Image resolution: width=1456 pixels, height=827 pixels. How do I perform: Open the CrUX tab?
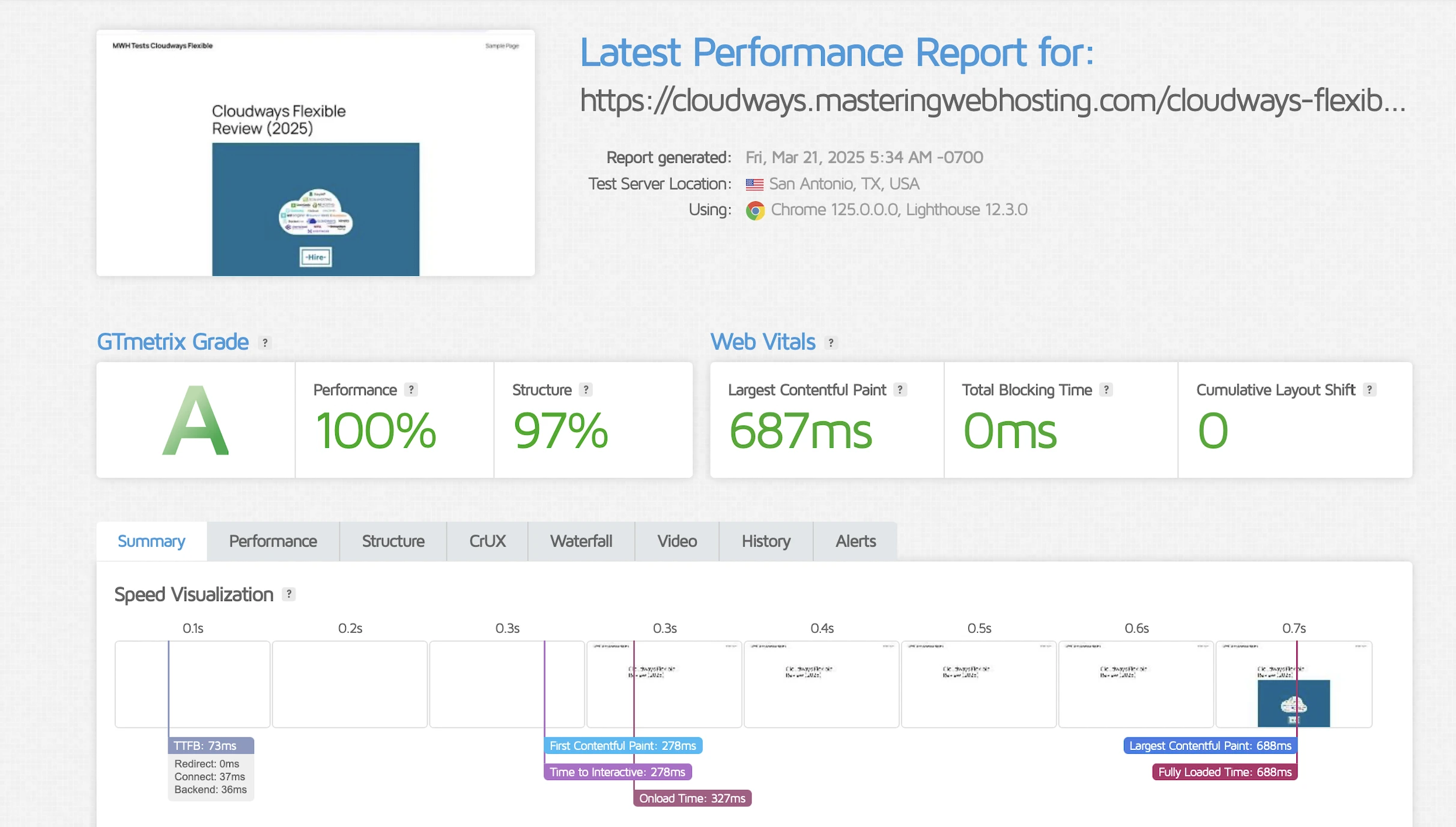tap(487, 541)
